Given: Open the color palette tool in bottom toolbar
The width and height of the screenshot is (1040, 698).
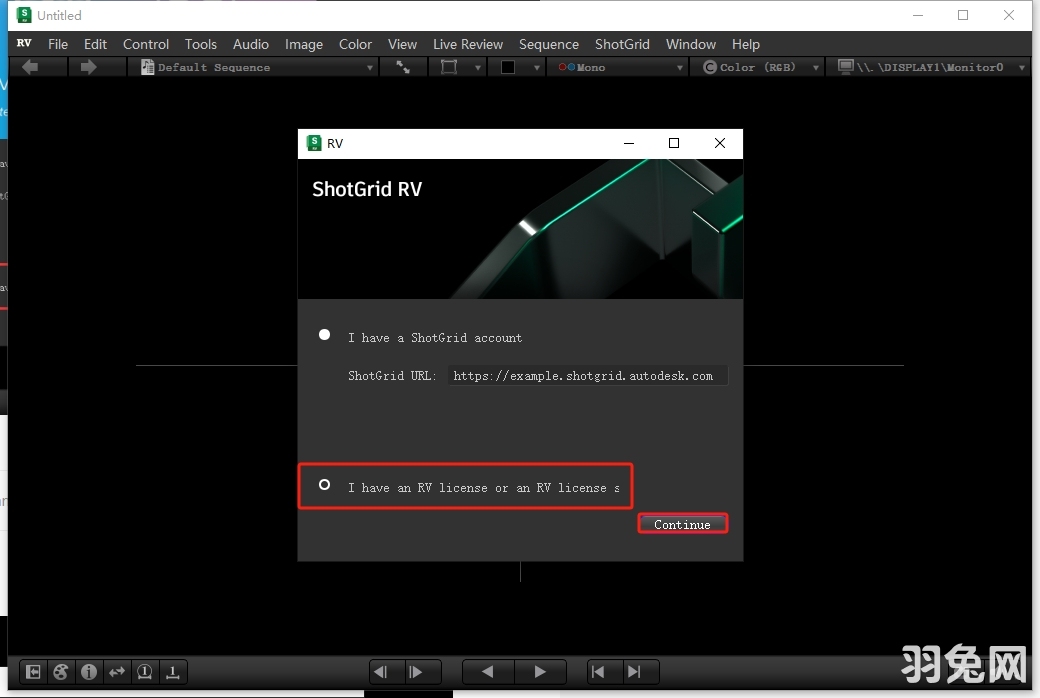Looking at the screenshot, I should pos(60,672).
